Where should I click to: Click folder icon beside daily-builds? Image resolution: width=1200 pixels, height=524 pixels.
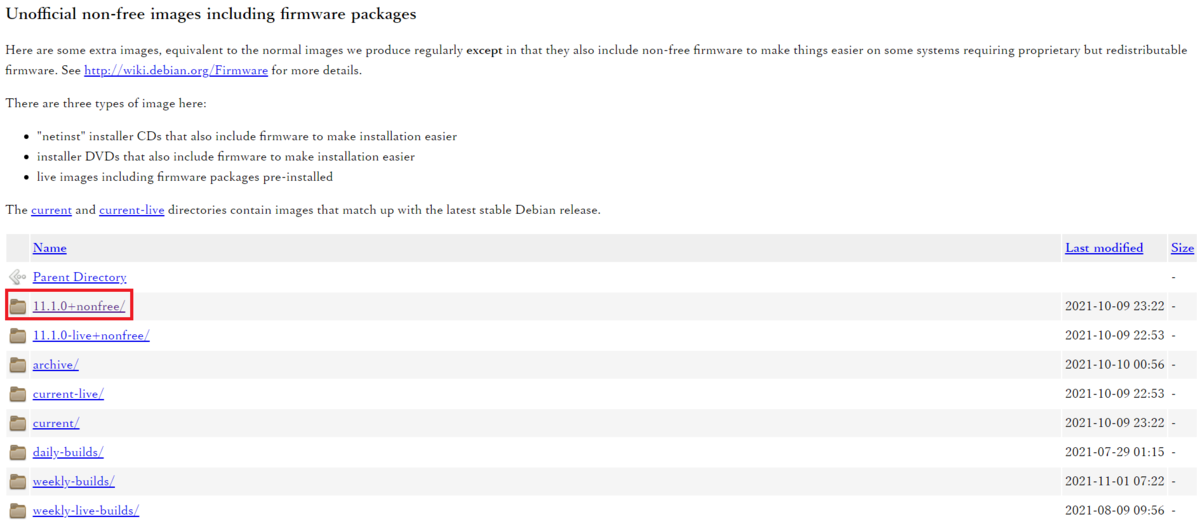(x=17, y=452)
